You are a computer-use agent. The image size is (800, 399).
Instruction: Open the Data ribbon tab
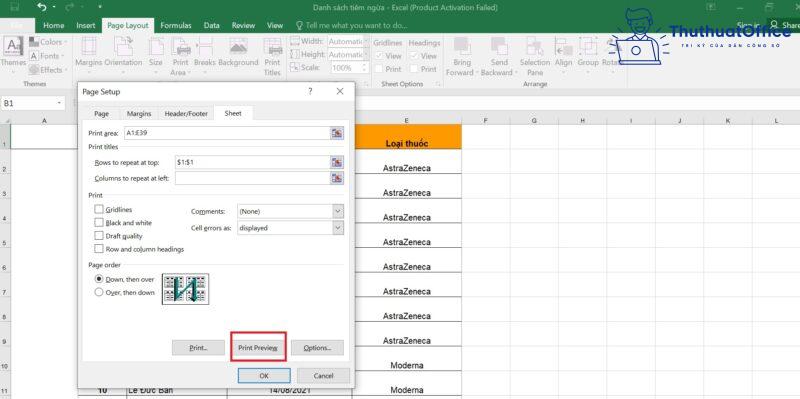pyautogui.click(x=212, y=25)
